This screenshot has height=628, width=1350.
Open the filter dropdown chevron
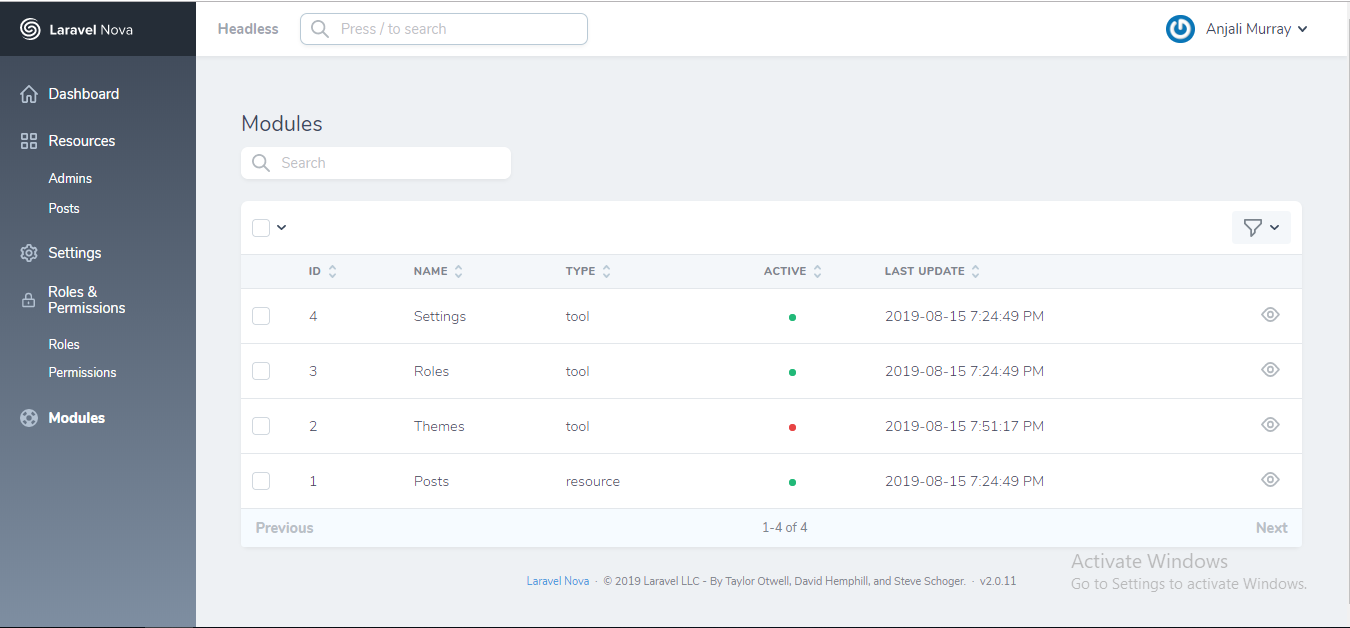tap(1275, 228)
